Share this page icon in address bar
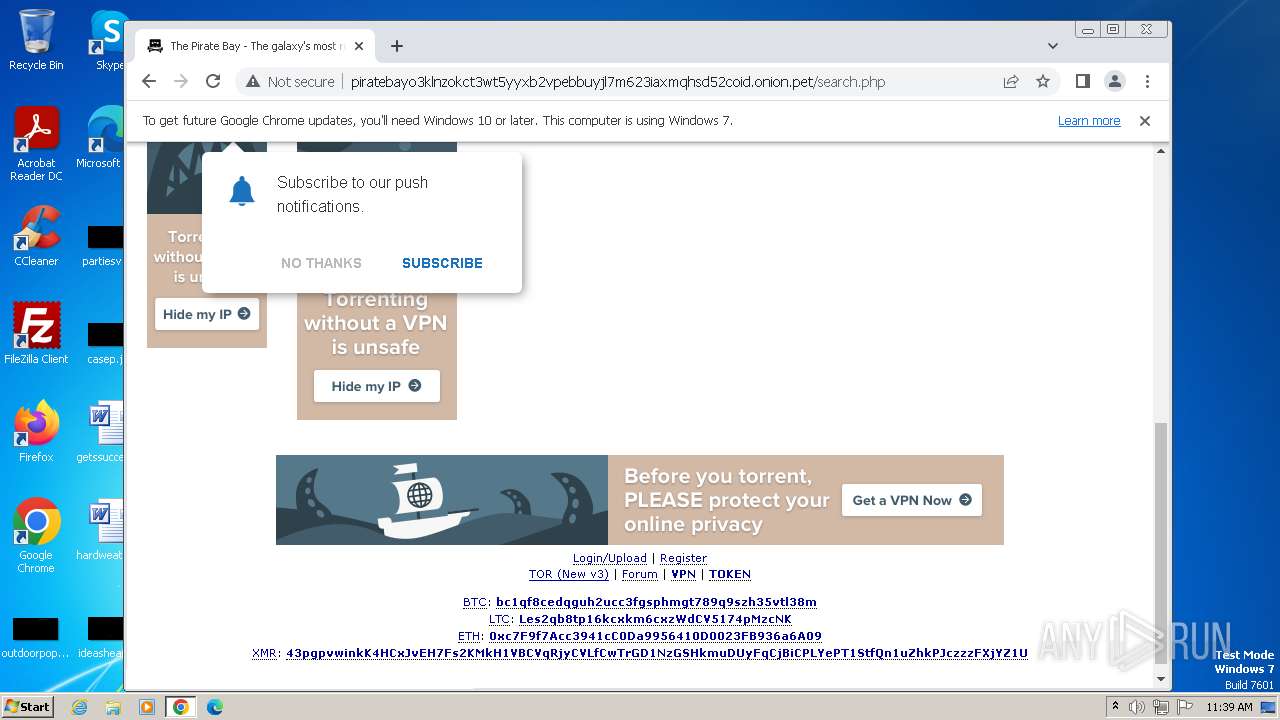The height and width of the screenshot is (720, 1280). pos(1011,82)
